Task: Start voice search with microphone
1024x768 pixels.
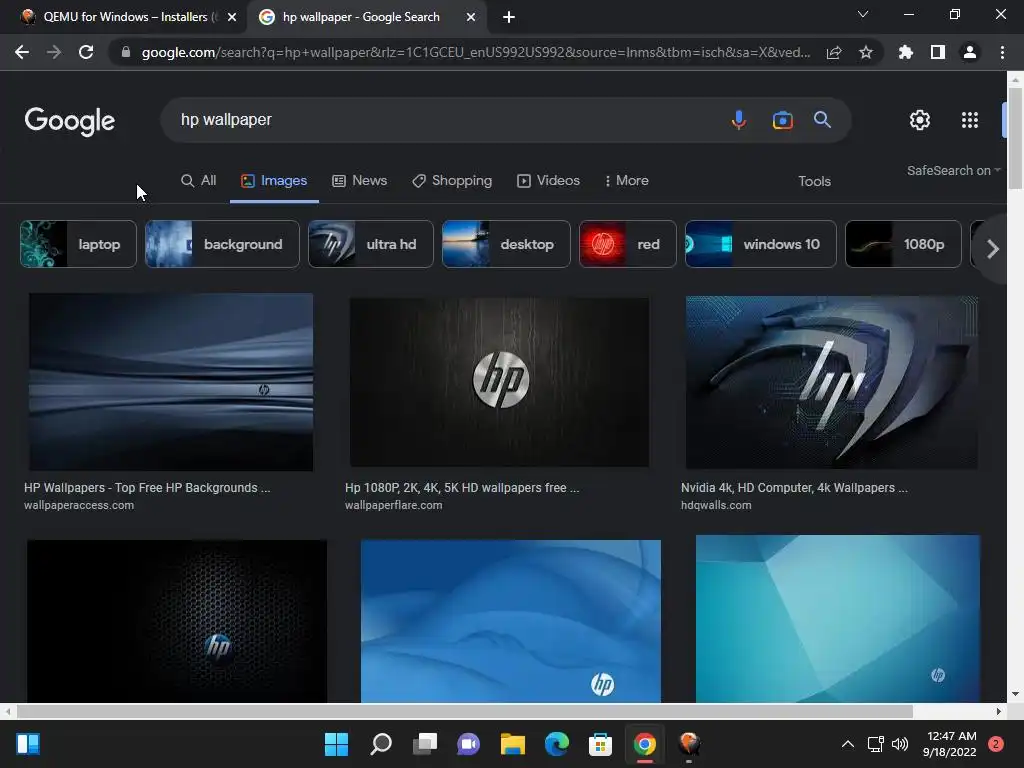Action: (739, 120)
